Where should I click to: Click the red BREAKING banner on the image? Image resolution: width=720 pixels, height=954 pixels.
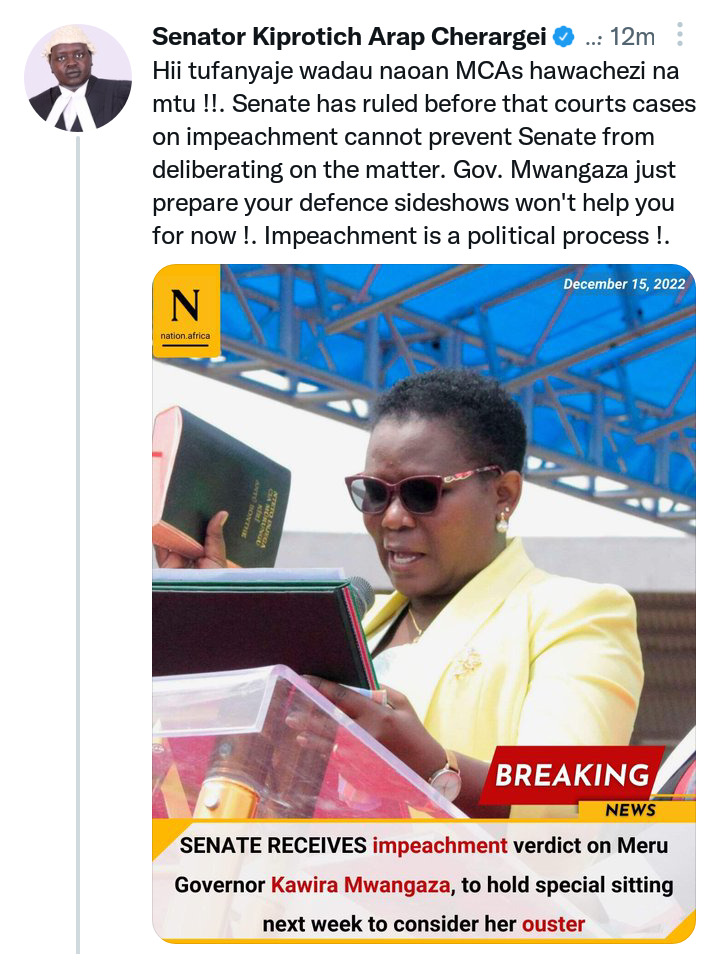(572, 775)
